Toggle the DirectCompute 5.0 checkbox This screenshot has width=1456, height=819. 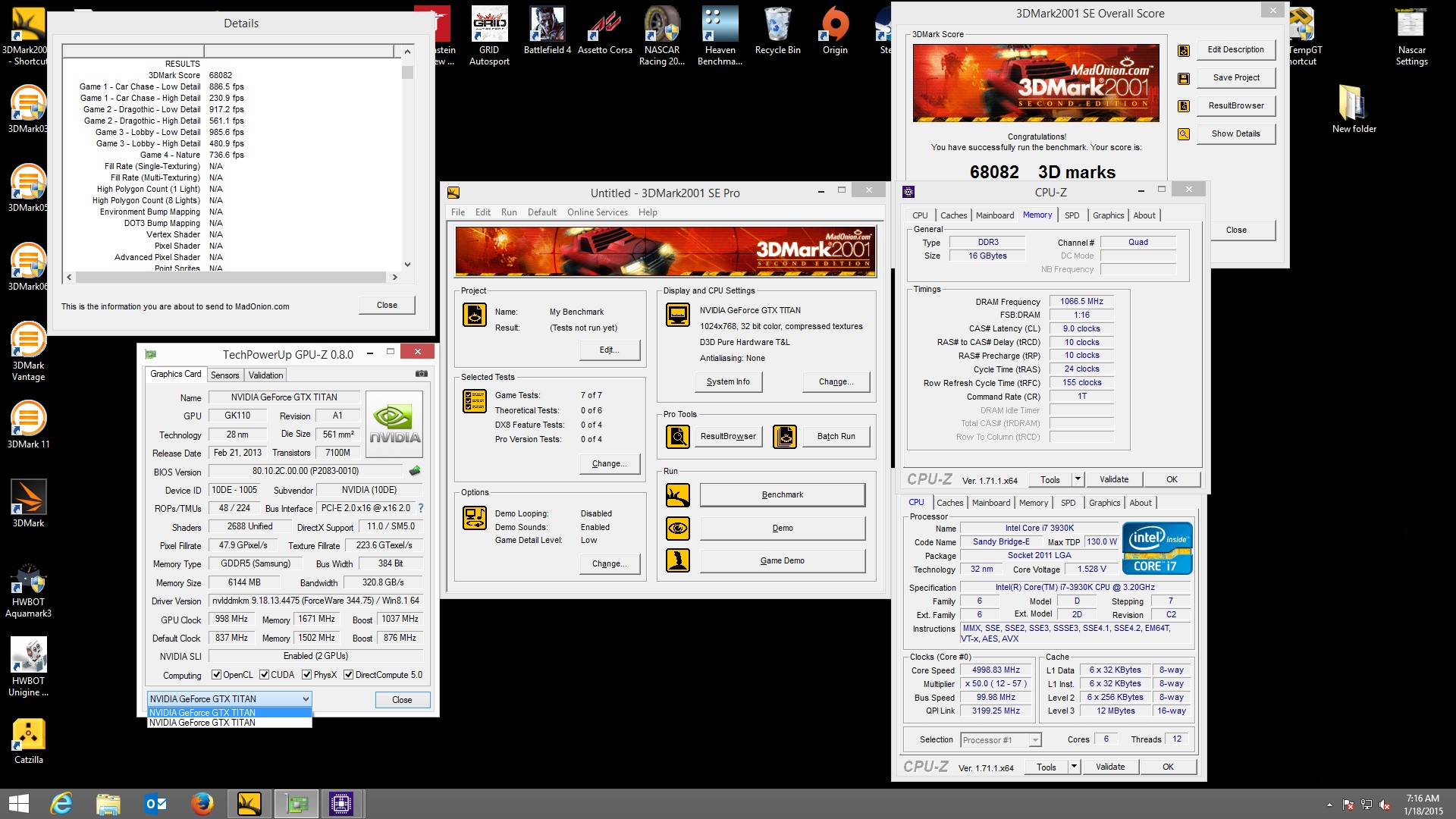348,675
